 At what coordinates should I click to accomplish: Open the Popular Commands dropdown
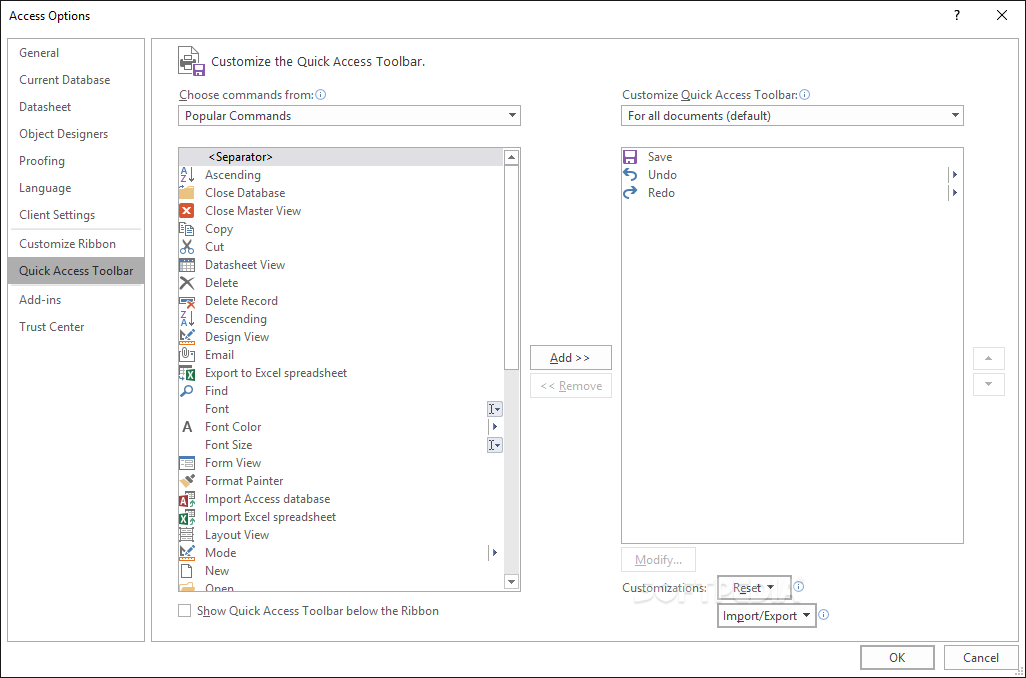coord(349,116)
